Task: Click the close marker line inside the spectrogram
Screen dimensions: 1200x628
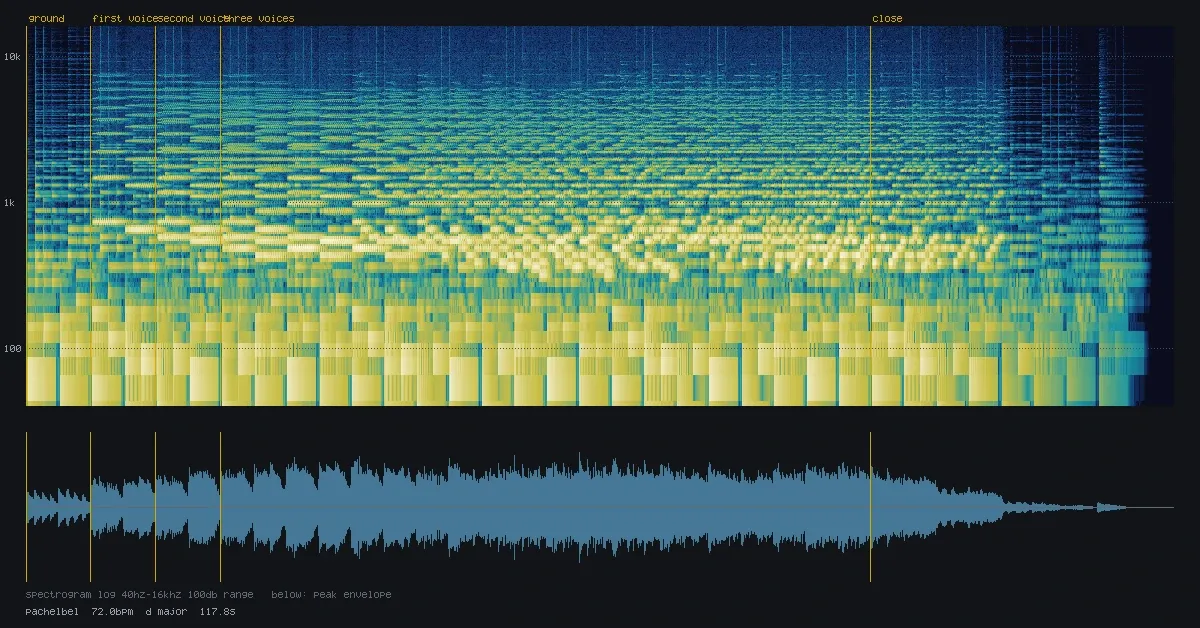Action: pos(871,216)
